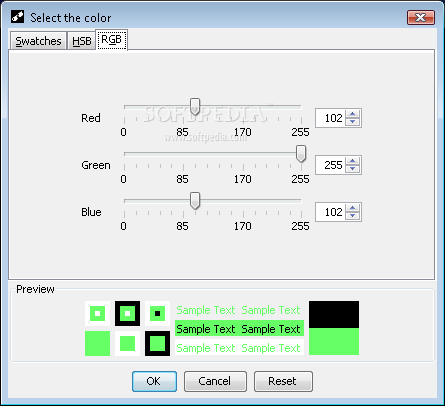Confirm color with OK button
Image resolution: width=445 pixels, height=406 pixels.
pos(154,381)
